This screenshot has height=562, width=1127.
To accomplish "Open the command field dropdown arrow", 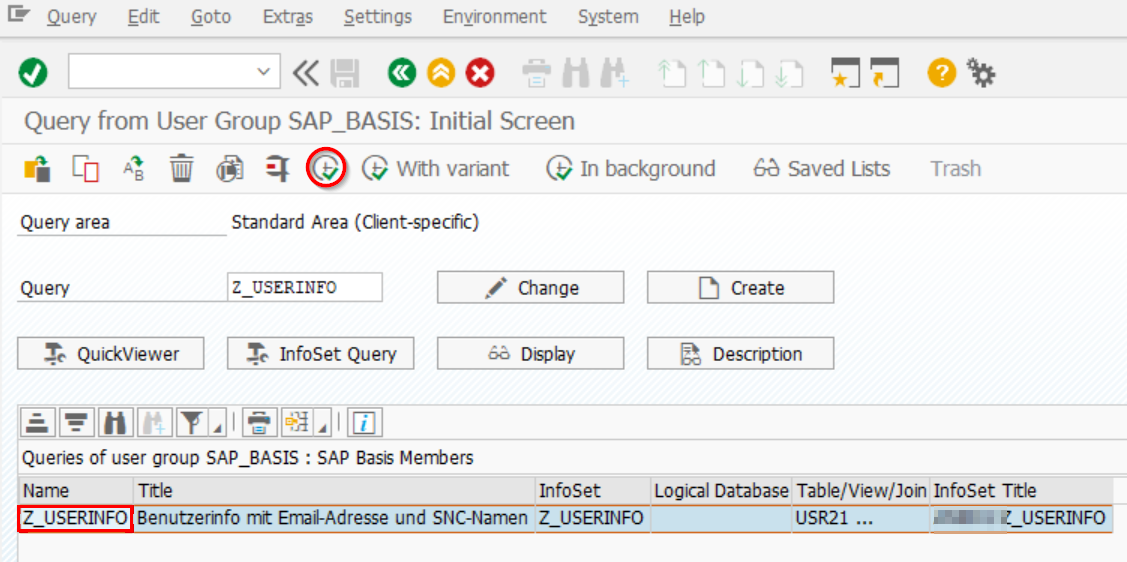I will pos(264,72).
